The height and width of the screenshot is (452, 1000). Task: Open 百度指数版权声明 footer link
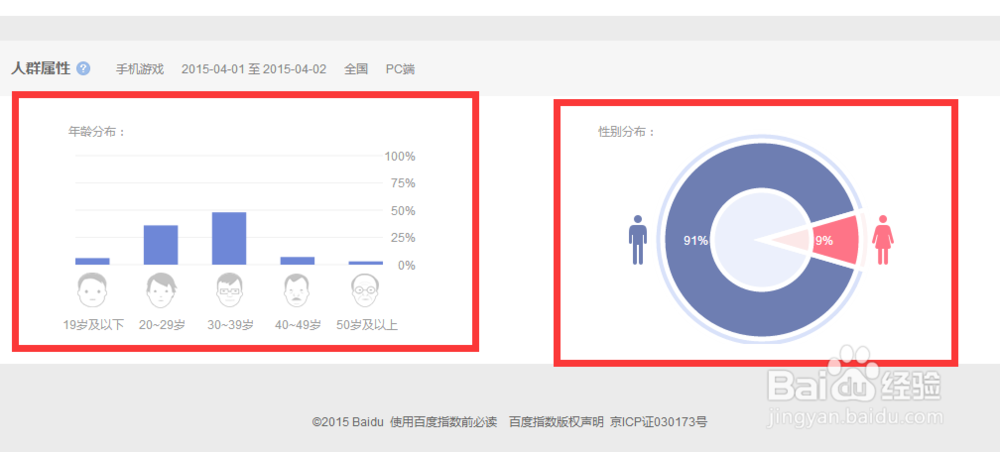[556, 421]
